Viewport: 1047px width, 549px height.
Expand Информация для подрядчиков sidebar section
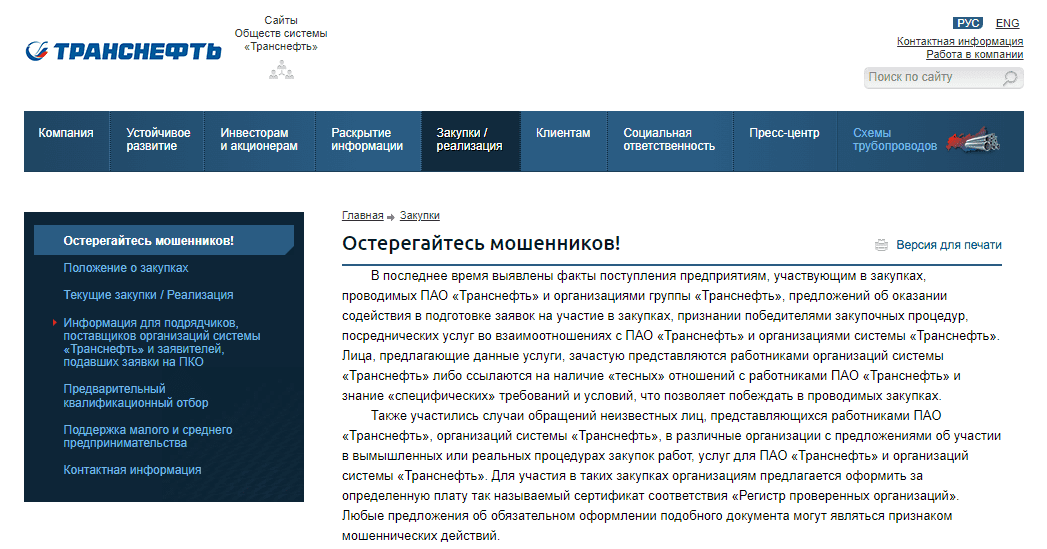tap(162, 343)
